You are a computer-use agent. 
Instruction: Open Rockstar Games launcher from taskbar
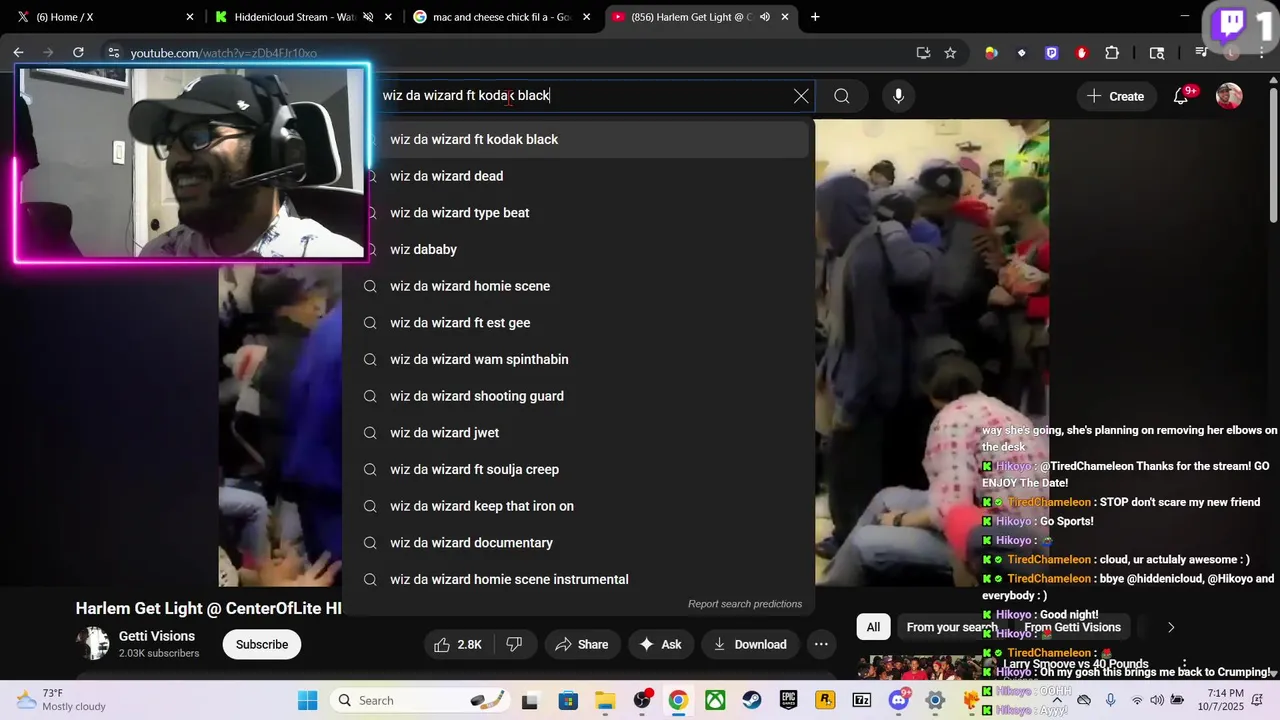click(x=825, y=700)
